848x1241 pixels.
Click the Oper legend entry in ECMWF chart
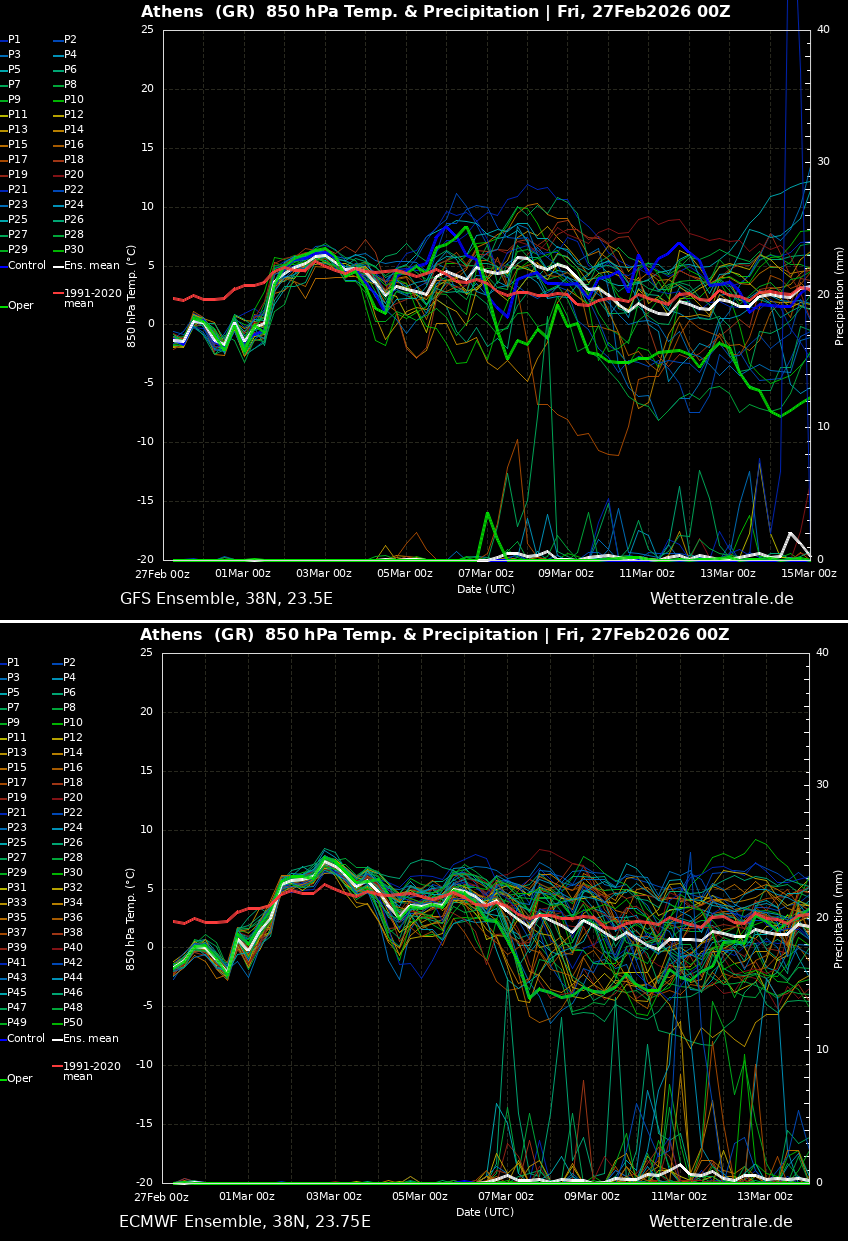20,1079
